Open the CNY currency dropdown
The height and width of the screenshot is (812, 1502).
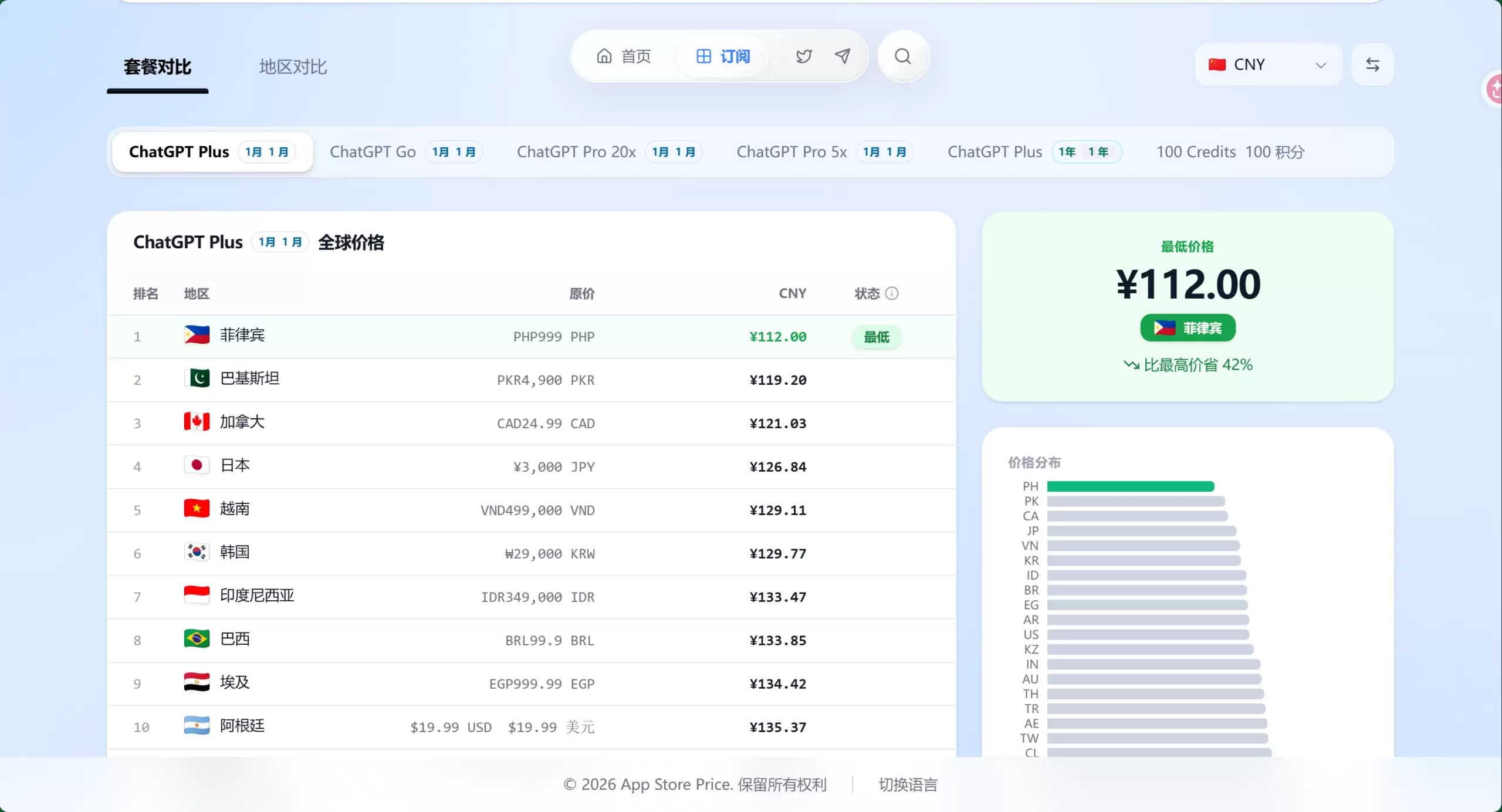point(1268,65)
